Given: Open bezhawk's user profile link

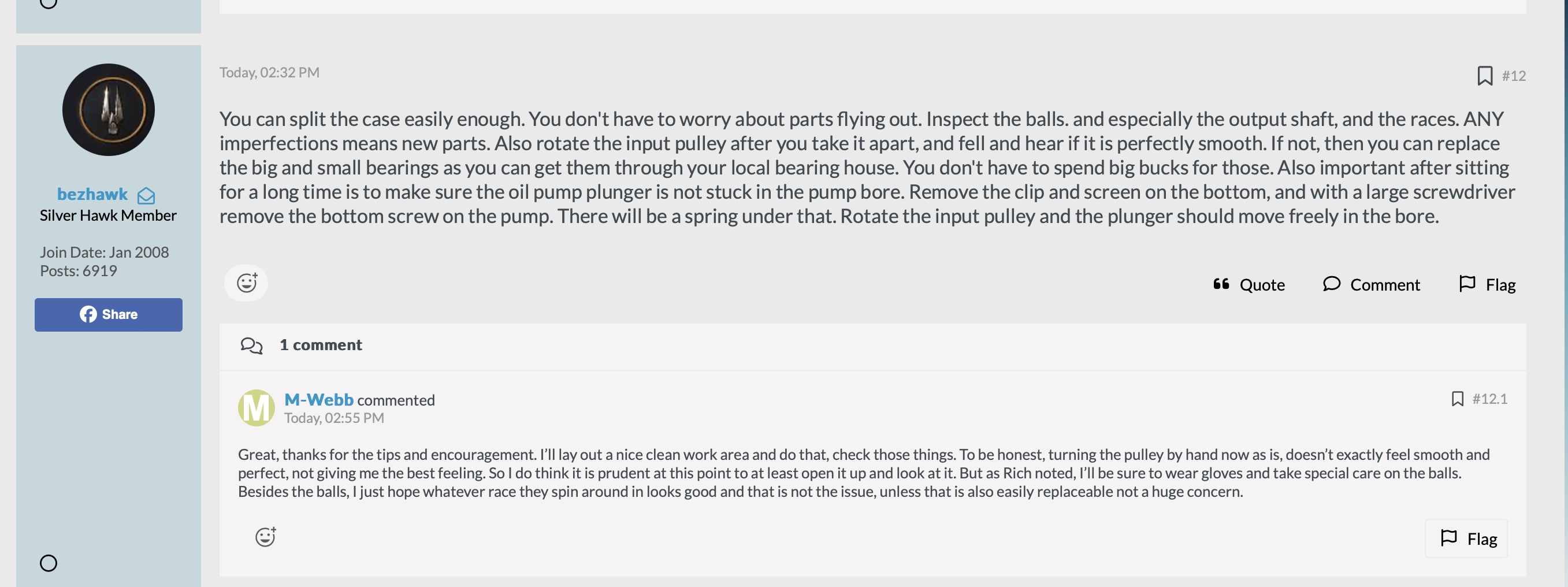Looking at the screenshot, I should click(92, 194).
